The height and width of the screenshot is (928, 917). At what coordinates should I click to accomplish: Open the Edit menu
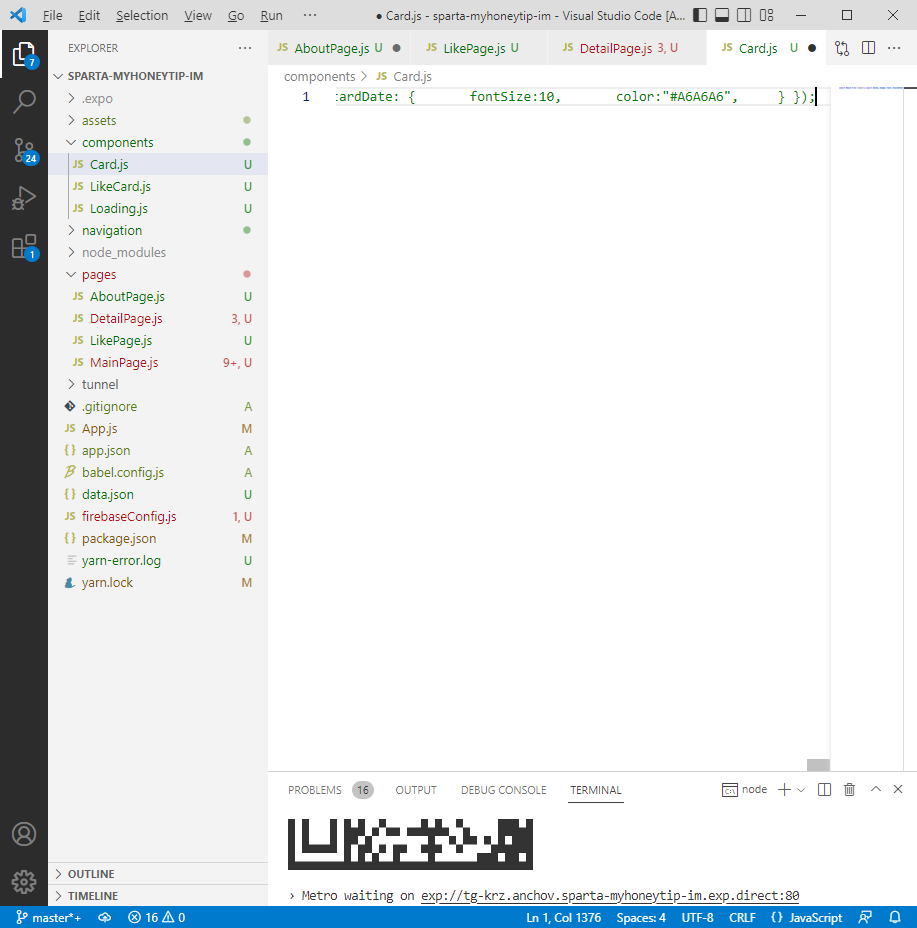pyautogui.click(x=89, y=15)
